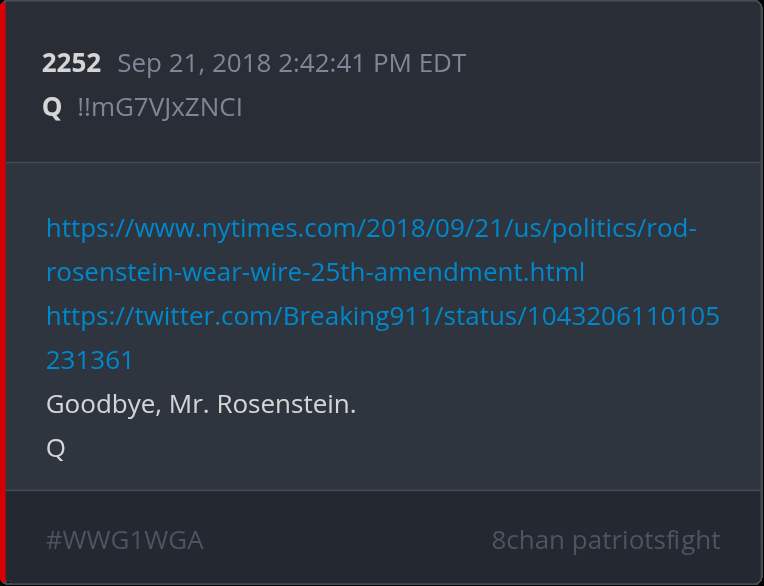Click the "Goodbye, Mr. Rosenstein." text
Image resolution: width=764 pixels, height=586 pixels.
pyautogui.click(x=201, y=405)
